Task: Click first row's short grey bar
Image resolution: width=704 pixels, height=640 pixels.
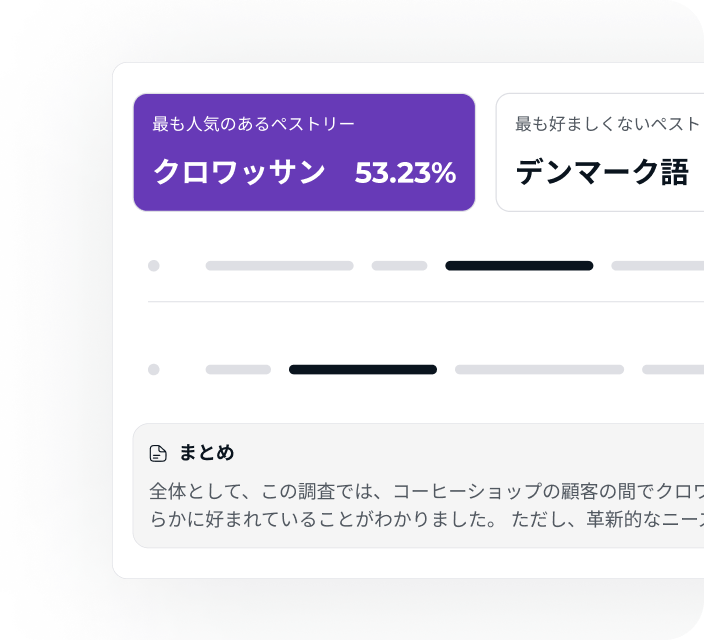Action: [x=399, y=265]
